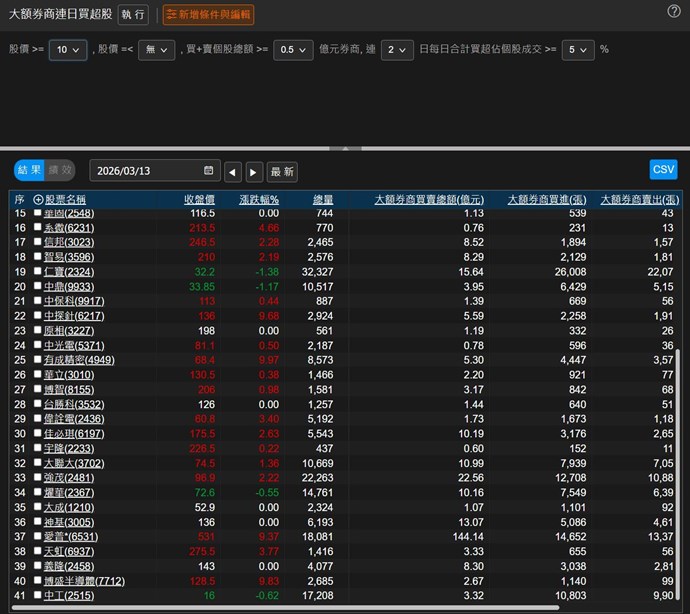Image resolution: width=690 pixels, height=614 pixels.
Task: Click the horizontal scrollbar under the table
Action: pyautogui.click(x=285, y=608)
